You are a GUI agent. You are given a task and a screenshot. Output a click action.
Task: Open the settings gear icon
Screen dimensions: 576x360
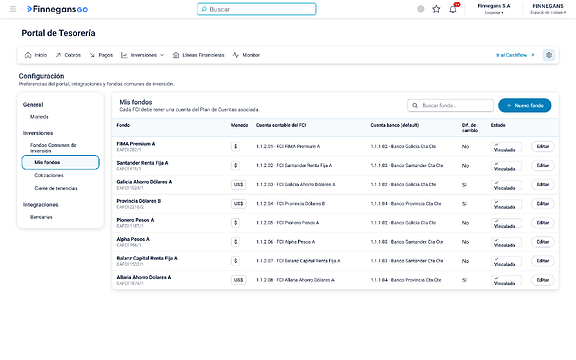click(x=549, y=55)
